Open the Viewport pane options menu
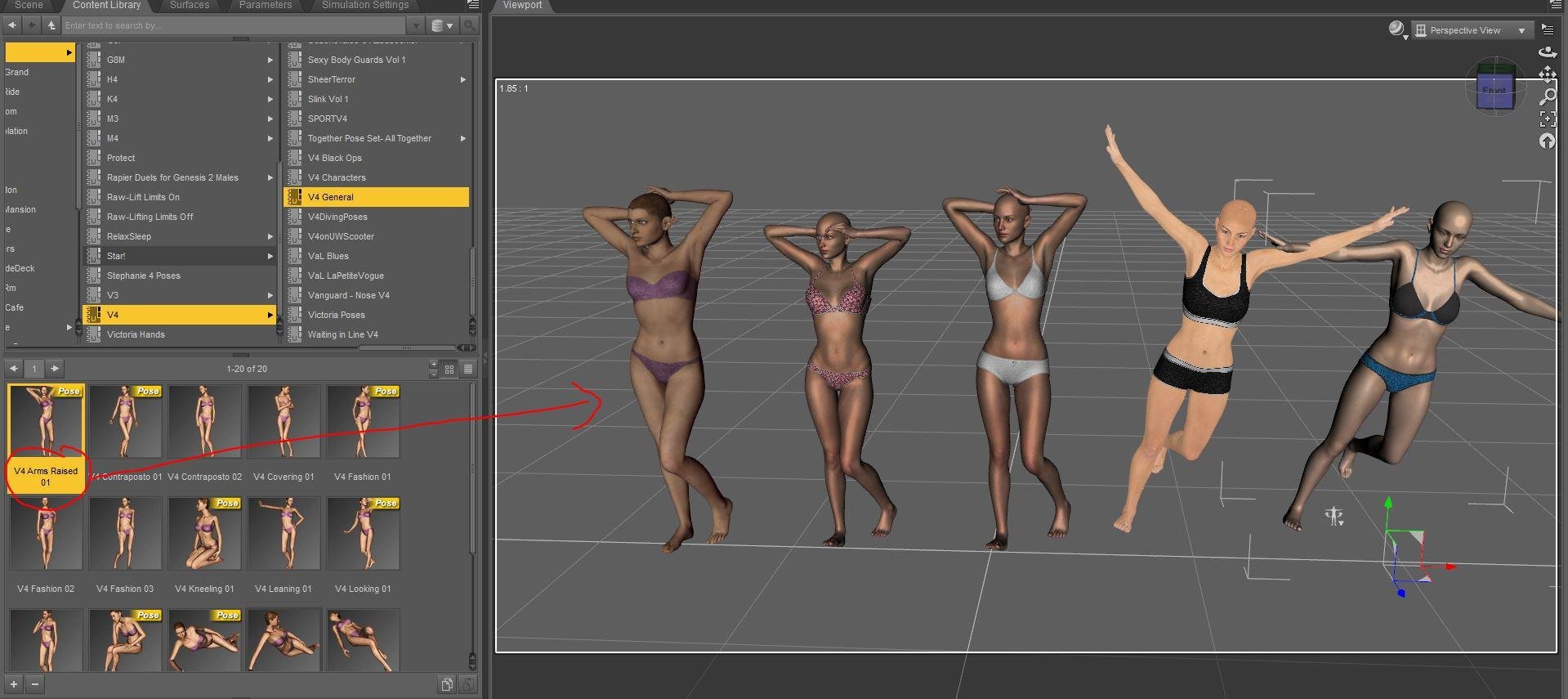 tap(1554, 5)
